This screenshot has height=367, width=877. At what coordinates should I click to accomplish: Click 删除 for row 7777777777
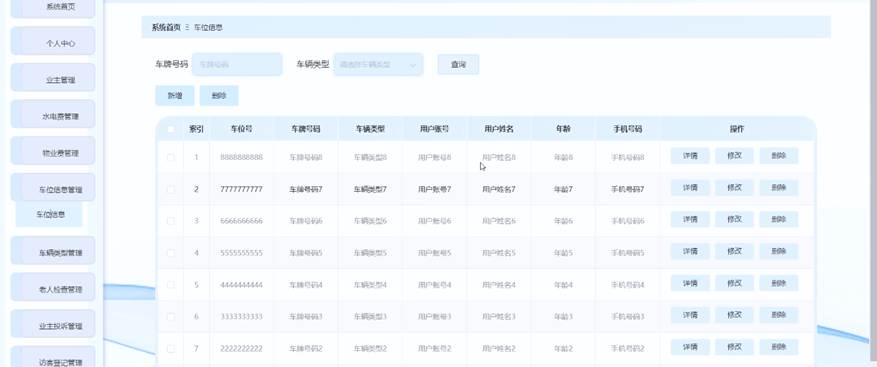coord(779,187)
